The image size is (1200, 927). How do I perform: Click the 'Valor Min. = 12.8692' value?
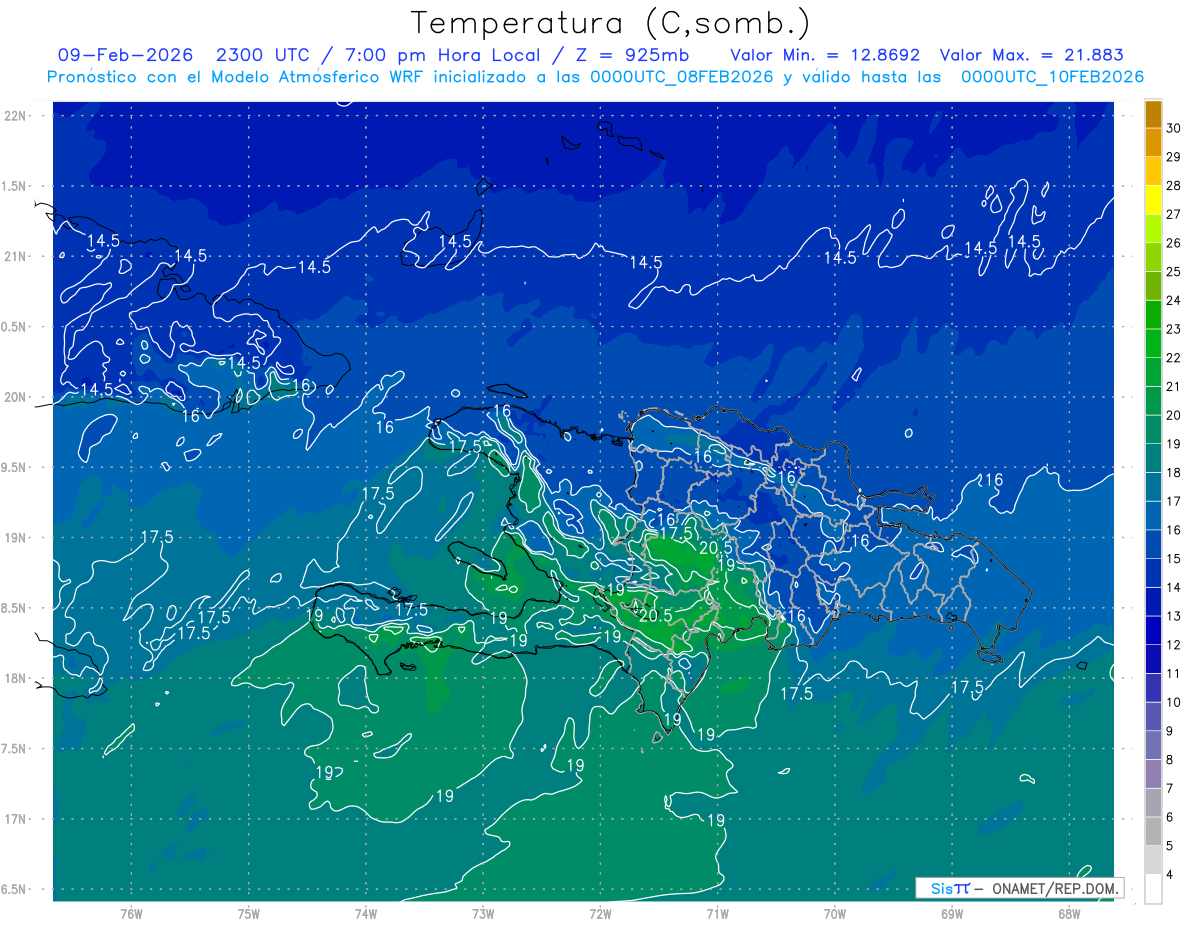tap(825, 56)
